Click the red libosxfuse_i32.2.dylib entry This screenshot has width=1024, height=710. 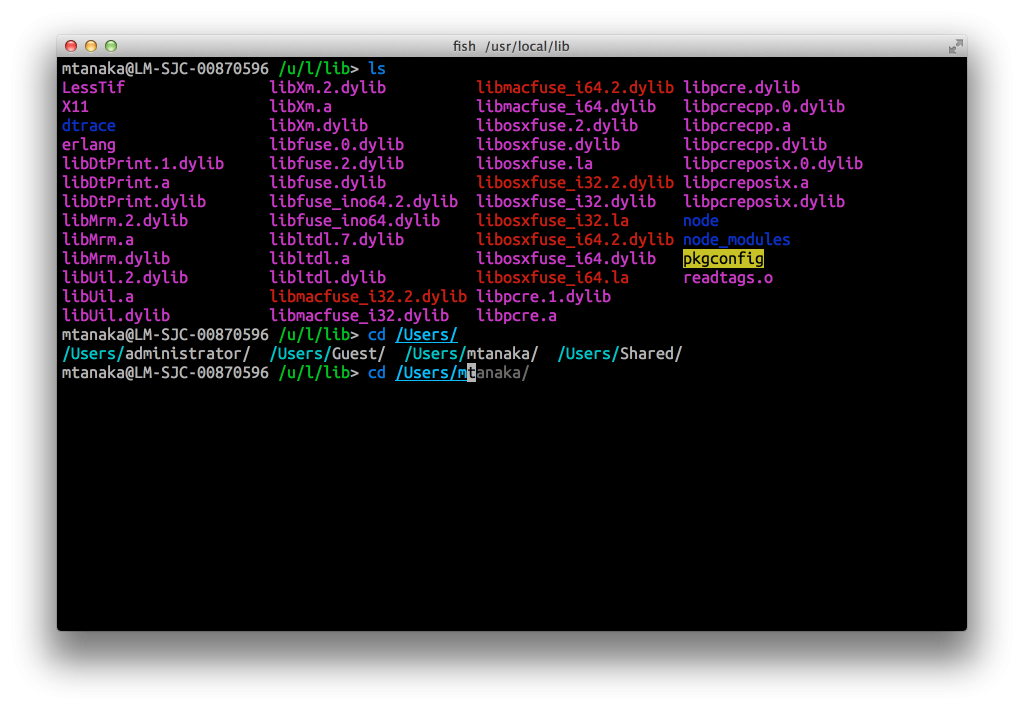pos(575,182)
